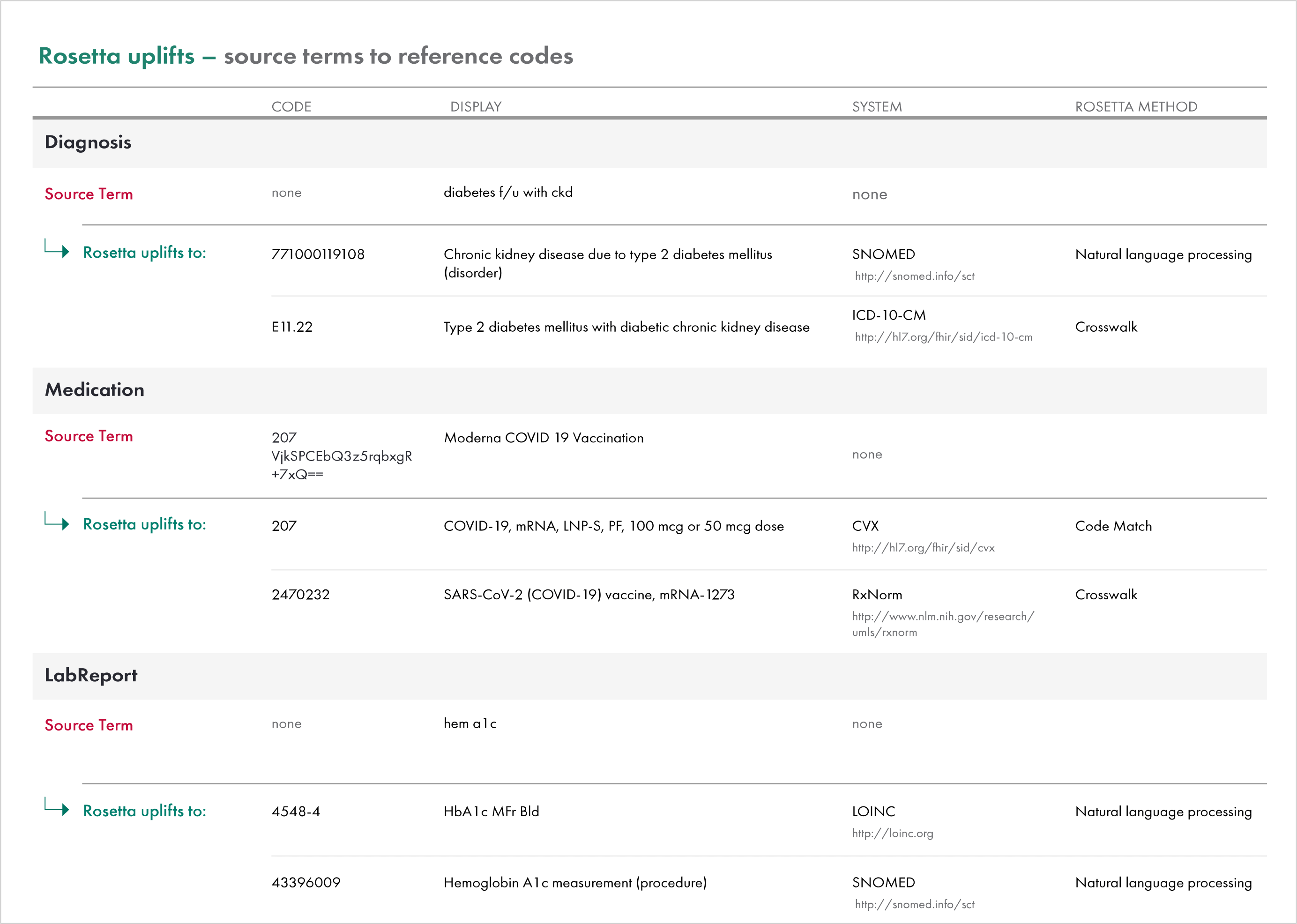The width and height of the screenshot is (1297, 924).
Task: Click LOINC code 4548-4
Action: [x=296, y=812]
